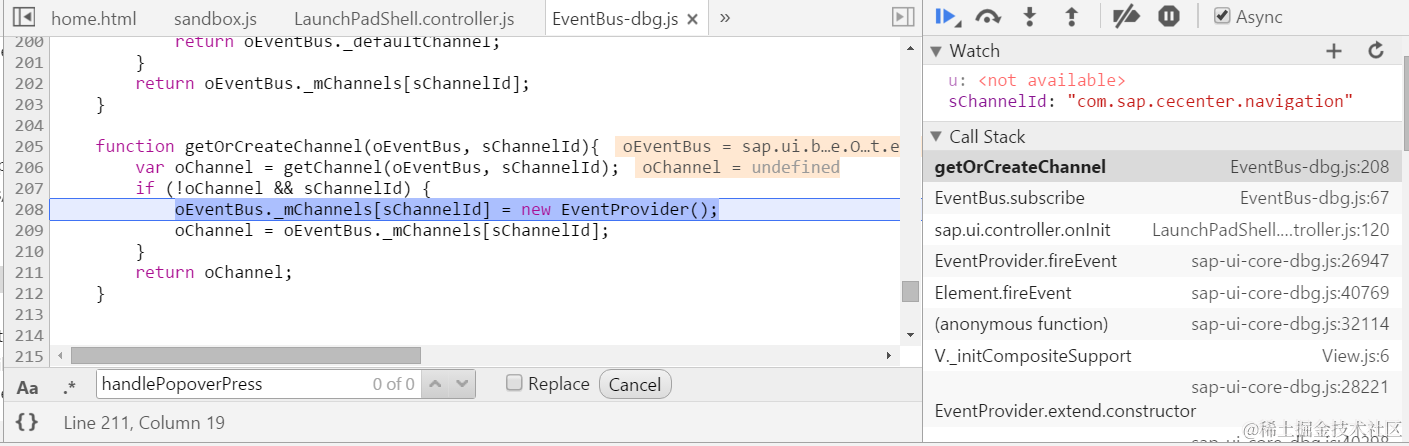The height and width of the screenshot is (446, 1409).
Task: Open the home.html tab
Action: pos(93,18)
